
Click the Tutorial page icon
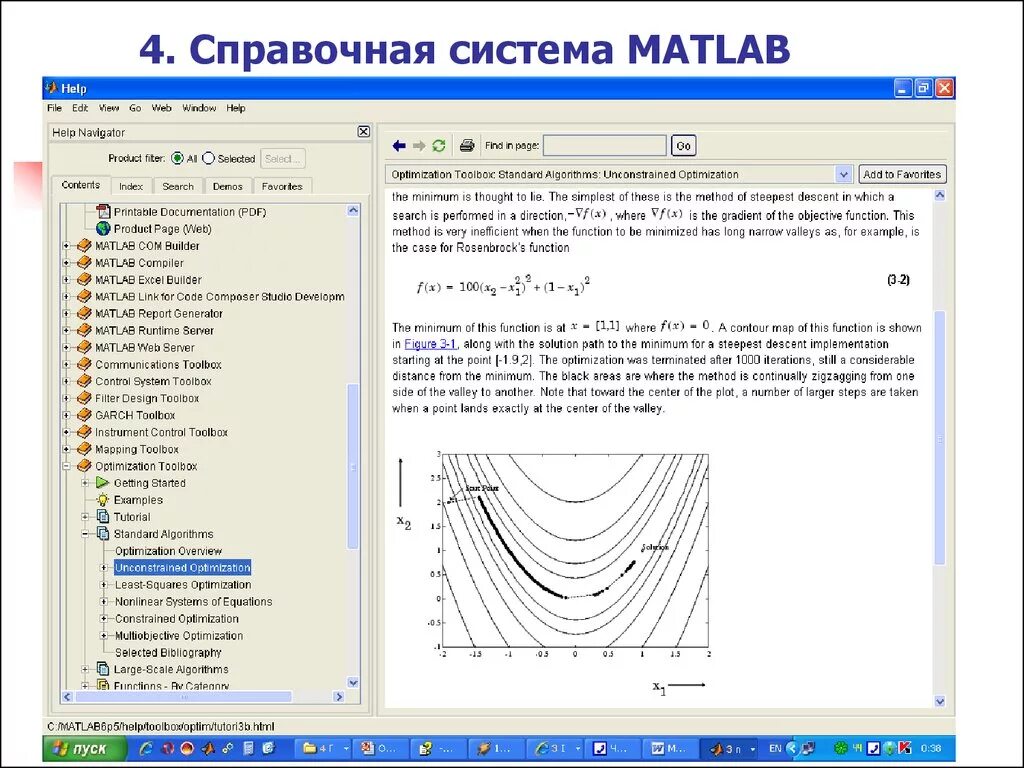click(103, 517)
